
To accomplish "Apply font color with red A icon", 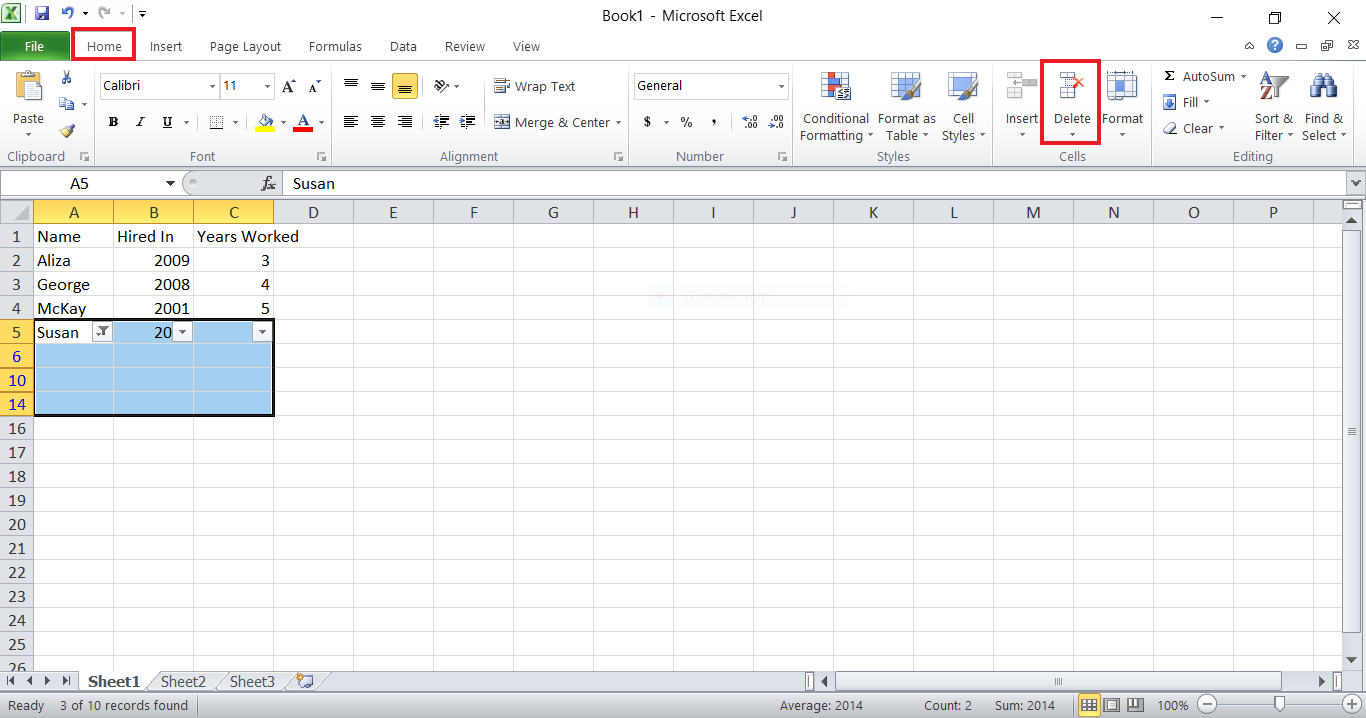I will tap(304, 122).
